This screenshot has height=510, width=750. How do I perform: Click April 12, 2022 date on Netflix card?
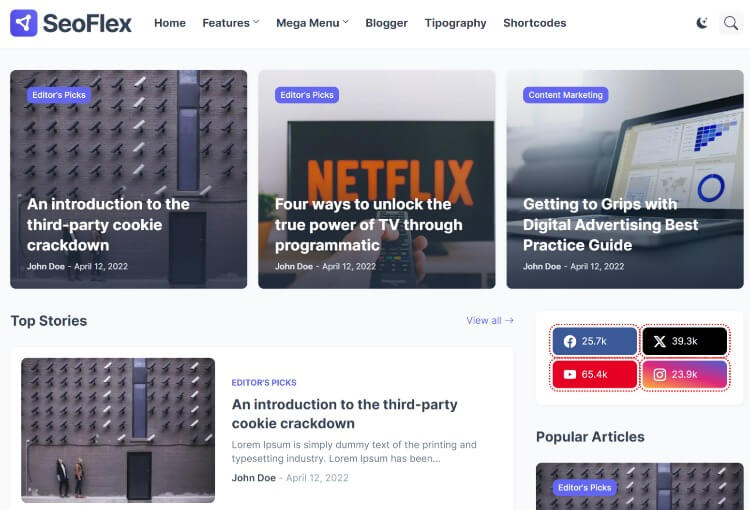pyautogui.click(x=349, y=266)
